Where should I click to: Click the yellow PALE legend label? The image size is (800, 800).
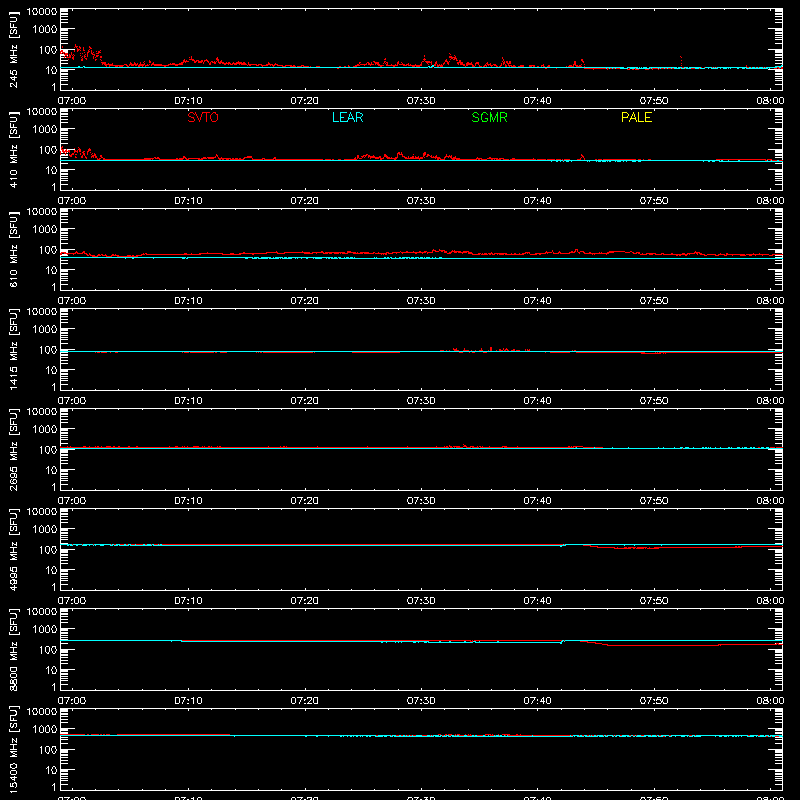[x=636, y=117]
